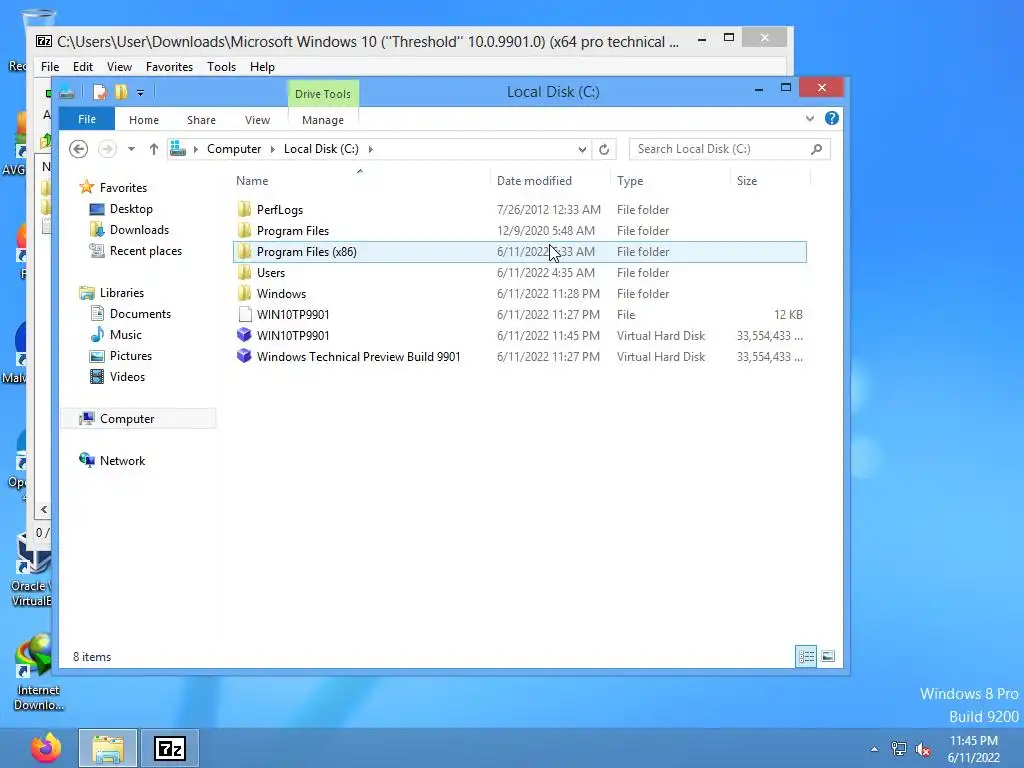
Task: Open the network tray icon
Action: (x=899, y=749)
